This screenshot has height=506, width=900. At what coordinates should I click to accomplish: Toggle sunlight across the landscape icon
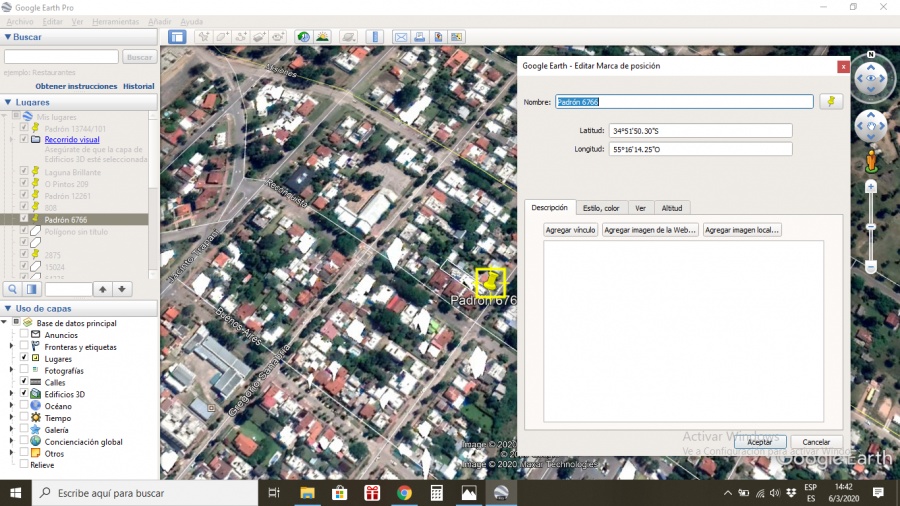point(323,37)
